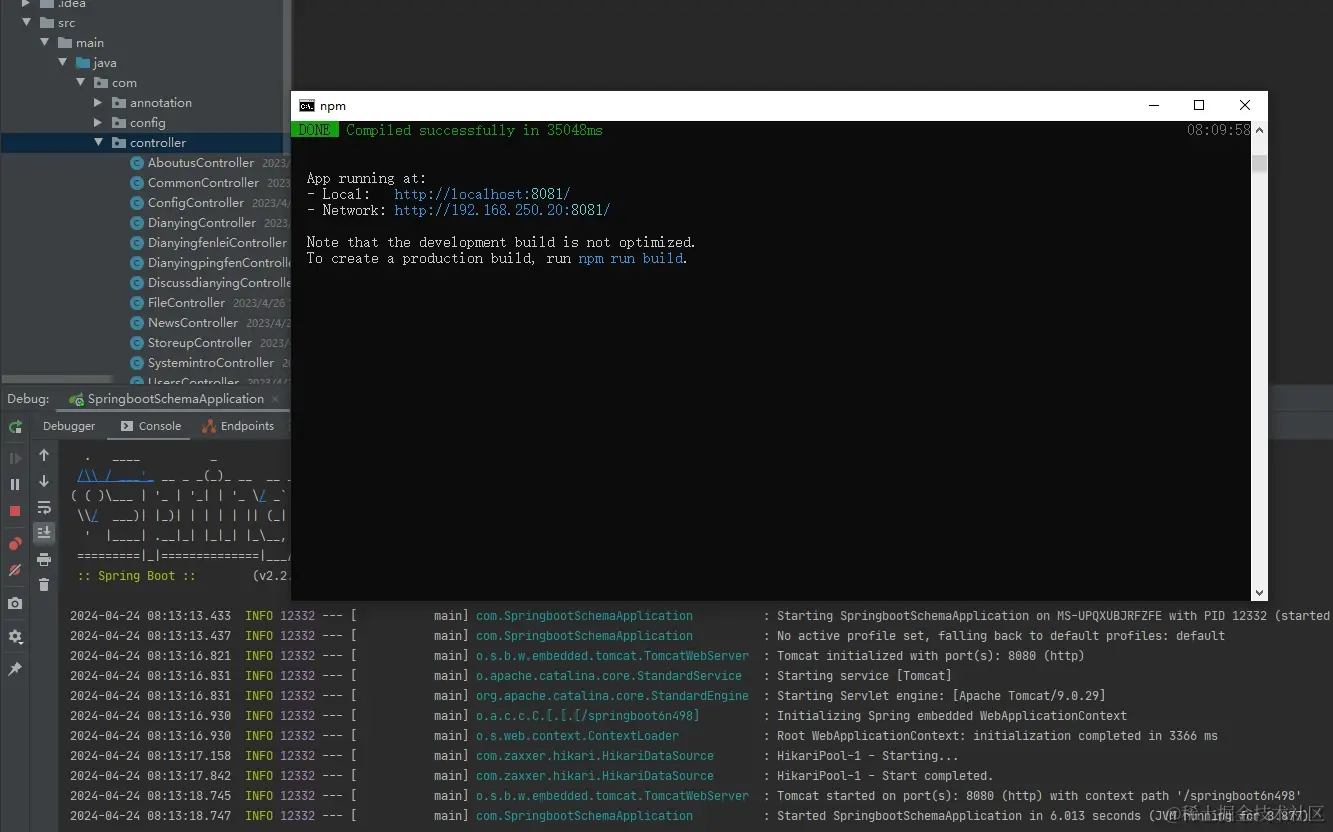Maximize the npm window
This screenshot has width=1333, height=832.
(1199, 105)
